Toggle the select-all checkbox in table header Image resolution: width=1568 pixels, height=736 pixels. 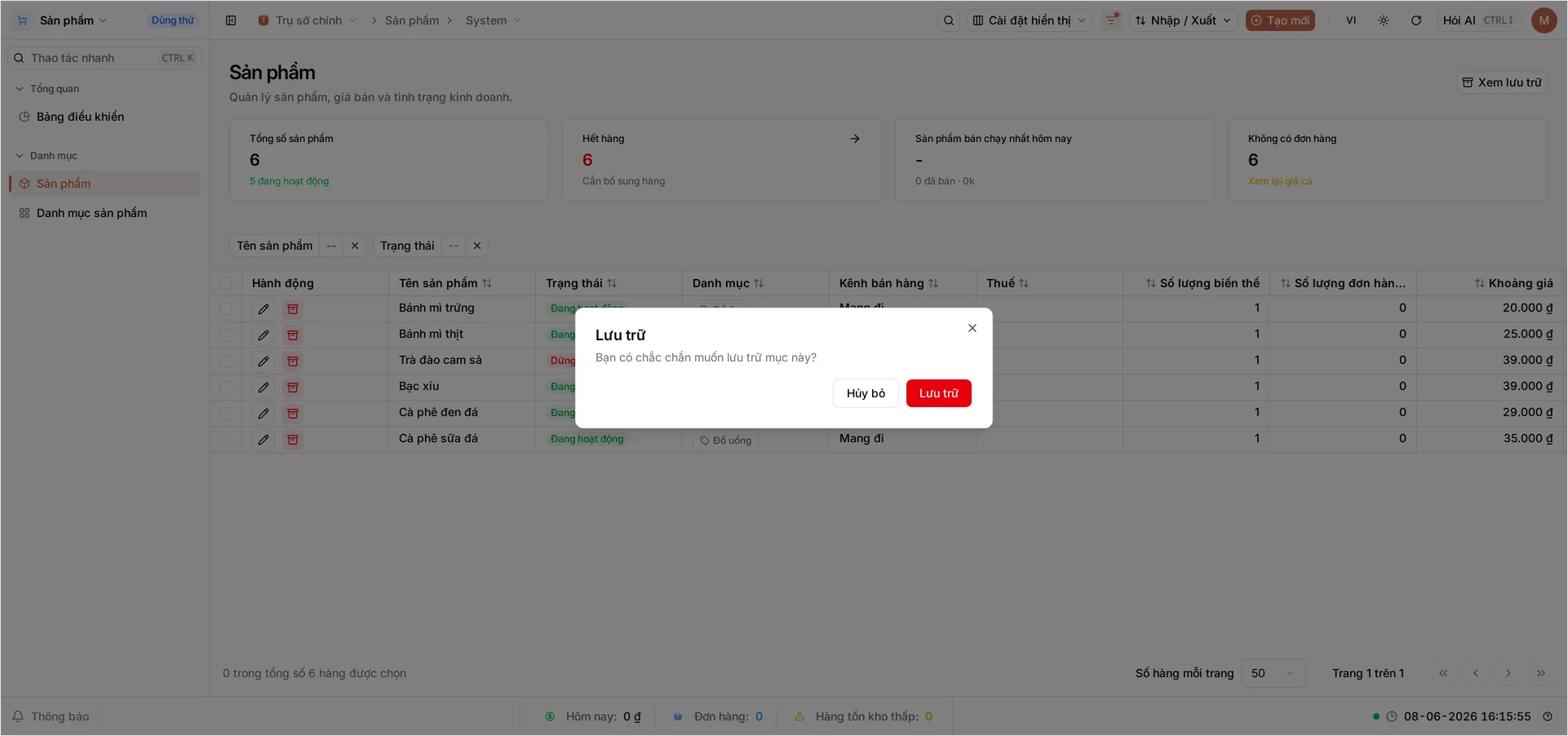pos(226,283)
